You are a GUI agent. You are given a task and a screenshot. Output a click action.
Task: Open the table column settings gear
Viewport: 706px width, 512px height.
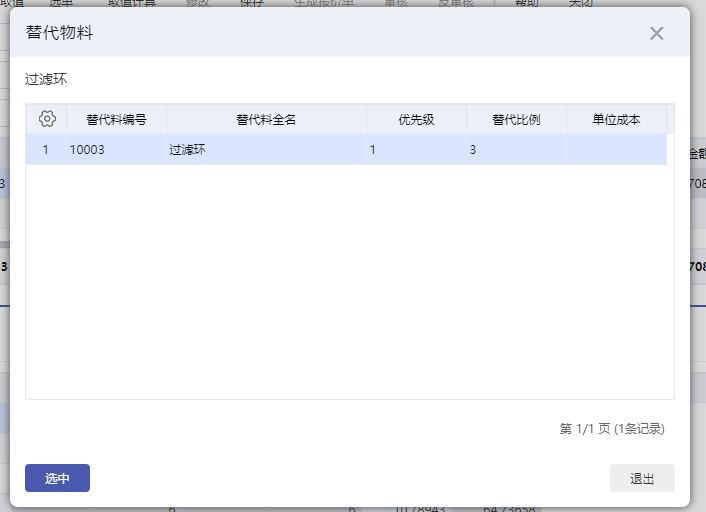(x=47, y=119)
